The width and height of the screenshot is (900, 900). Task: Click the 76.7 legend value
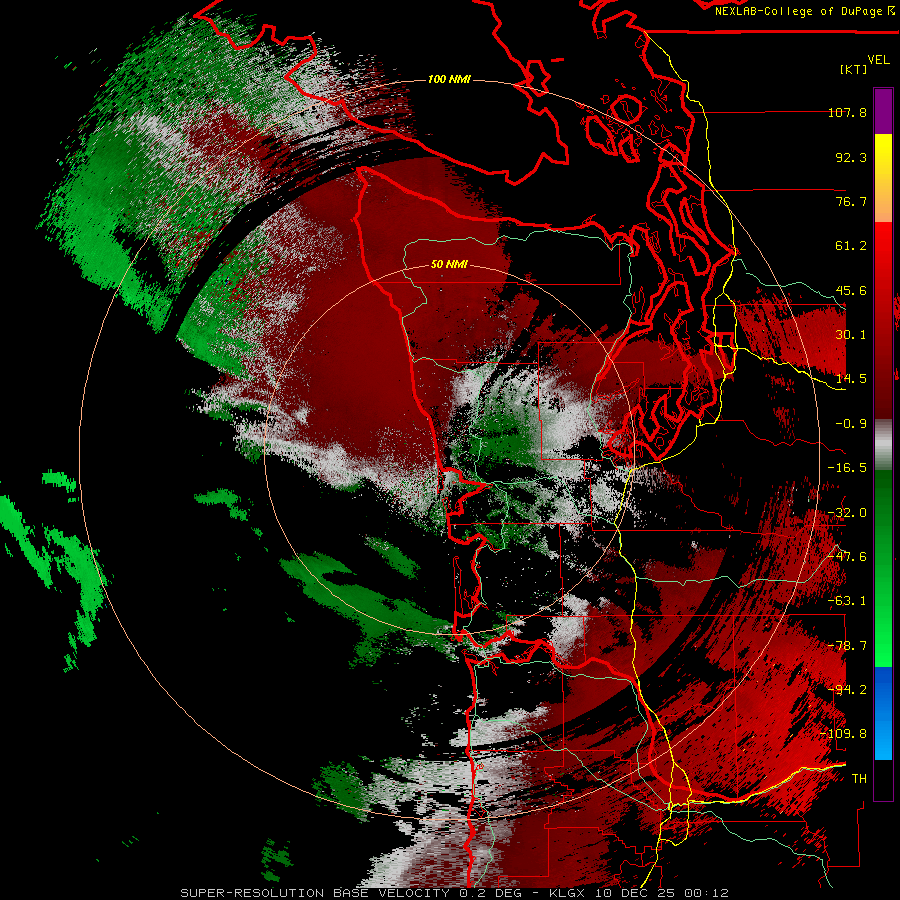851,201
